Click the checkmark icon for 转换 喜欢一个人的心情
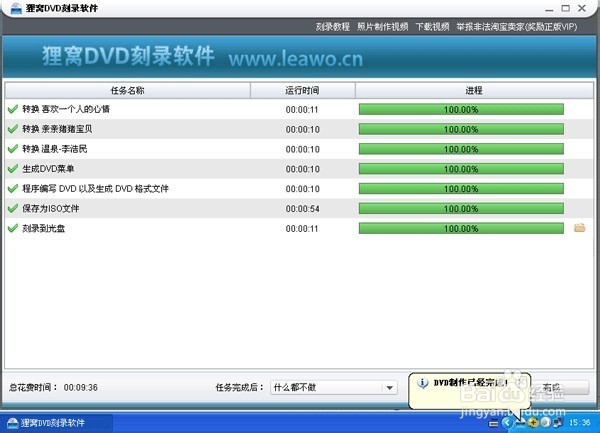Viewport: 600px width, 433px height. coord(13,109)
